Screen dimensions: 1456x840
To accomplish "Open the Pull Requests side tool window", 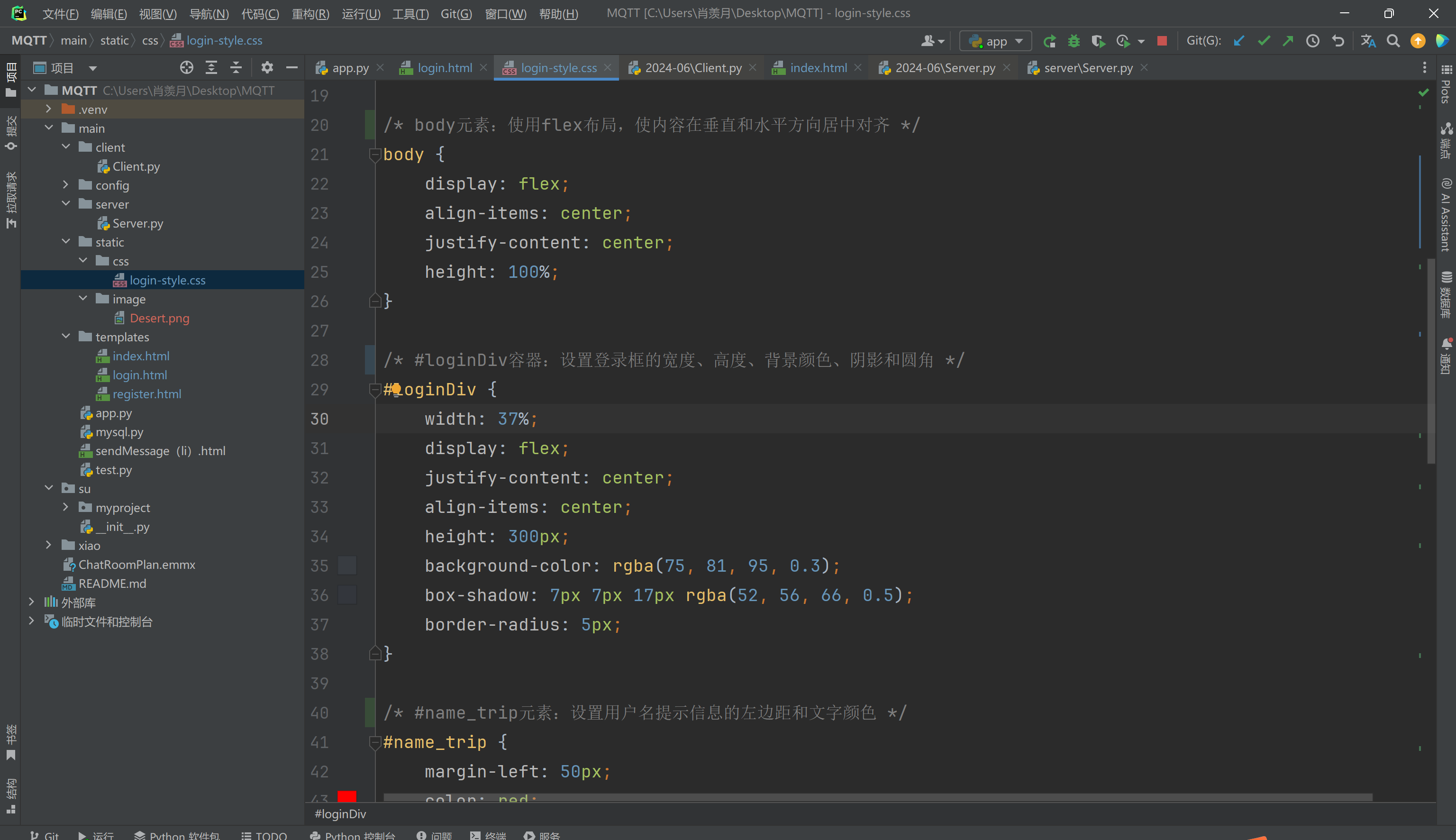I will (11, 200).
